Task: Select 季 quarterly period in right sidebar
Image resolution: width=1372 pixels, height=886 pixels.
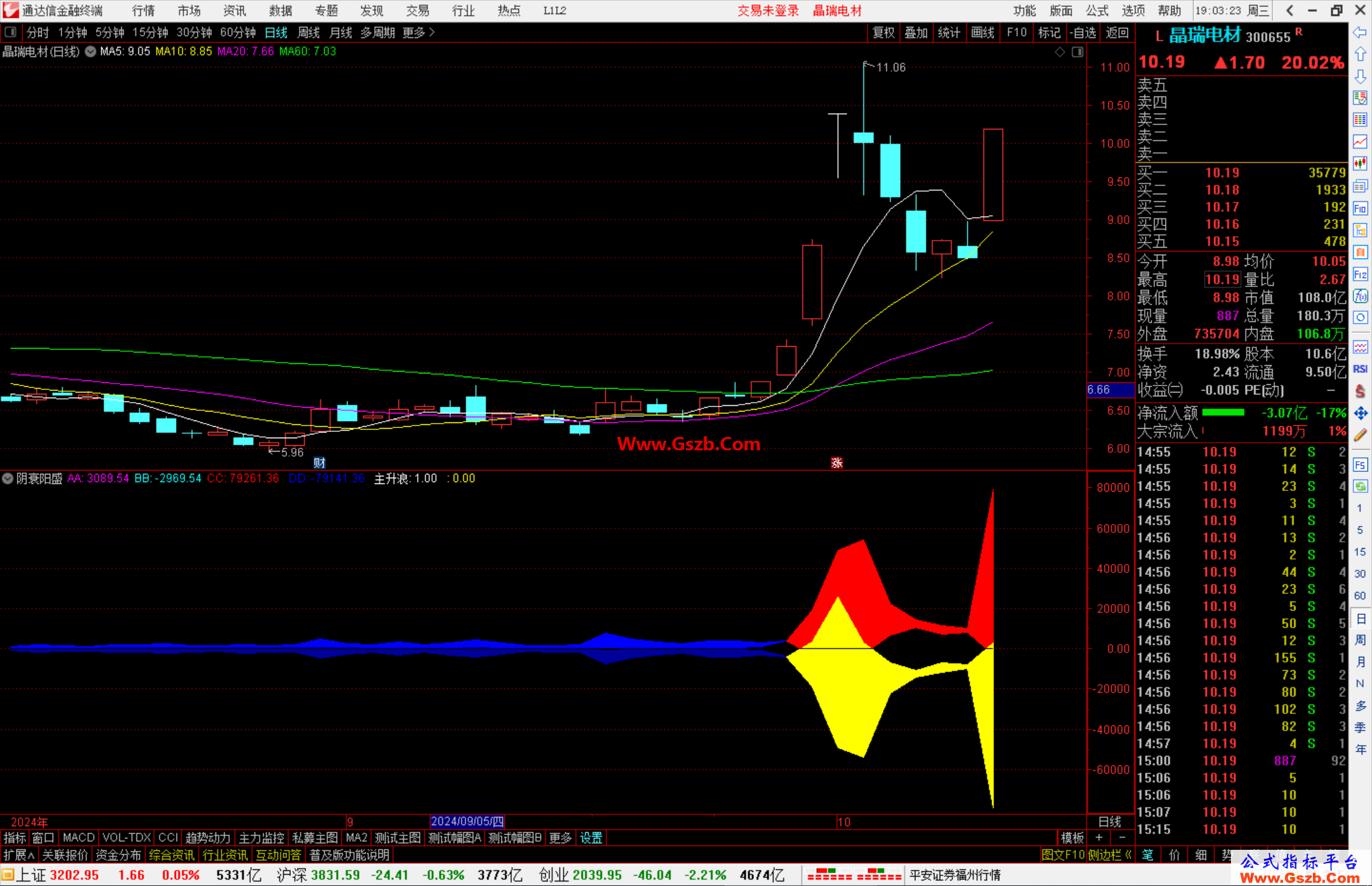Action: pyautogui.click(x=1360, y=728)
